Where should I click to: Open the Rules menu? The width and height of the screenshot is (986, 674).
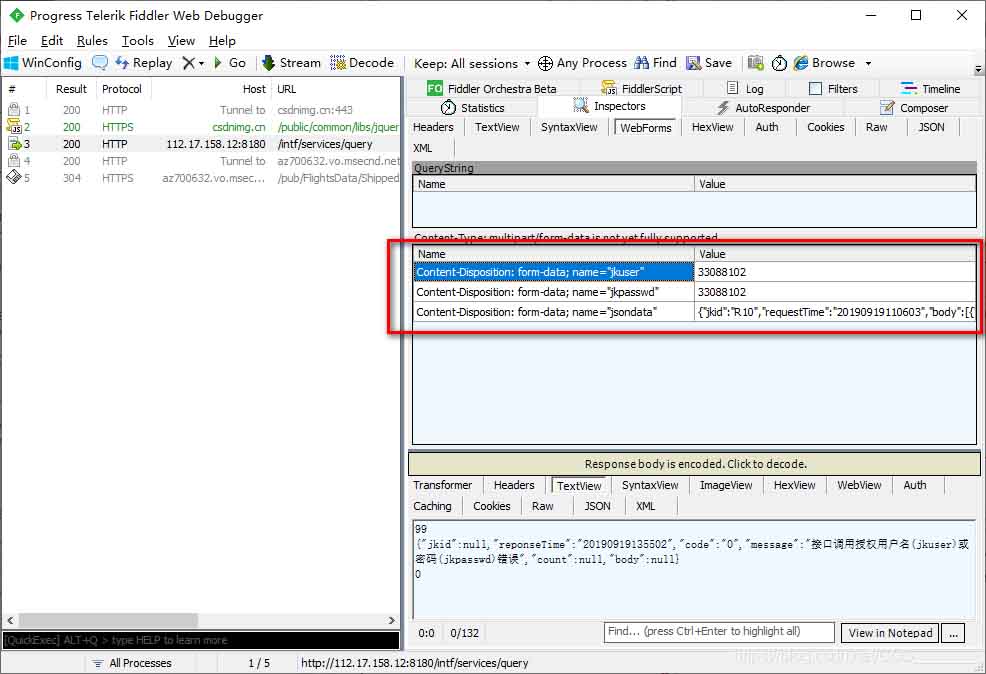click(x=92, y=40)
